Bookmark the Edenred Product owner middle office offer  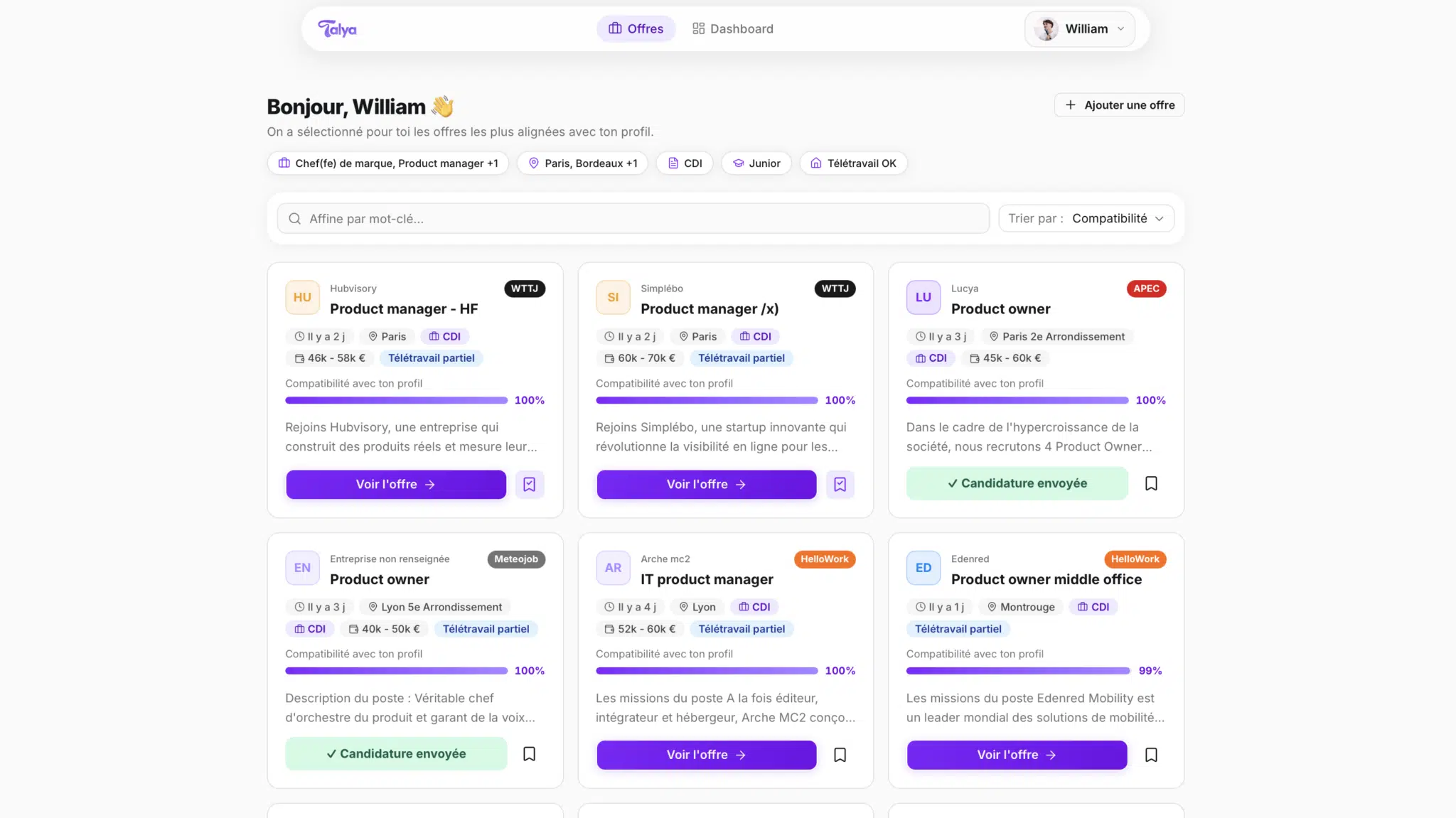point(1151,755)
